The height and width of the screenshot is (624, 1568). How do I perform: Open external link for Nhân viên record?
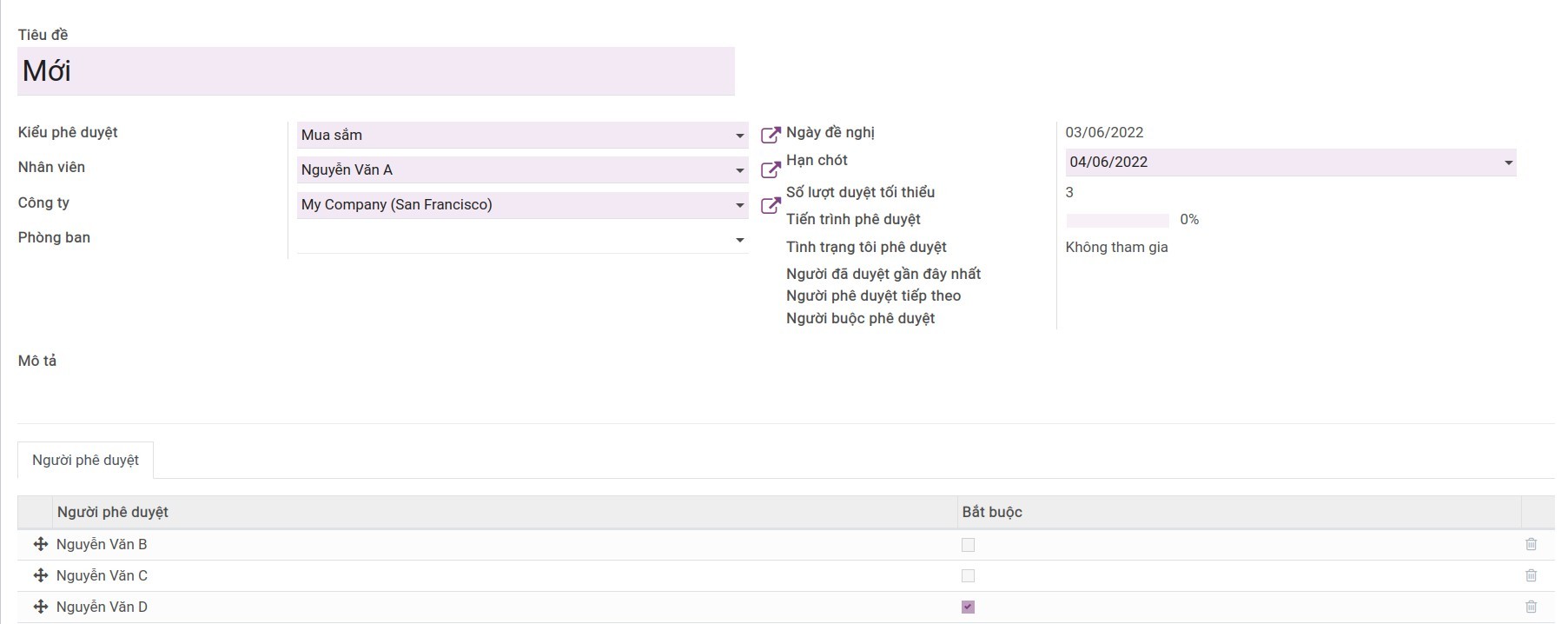771,169
